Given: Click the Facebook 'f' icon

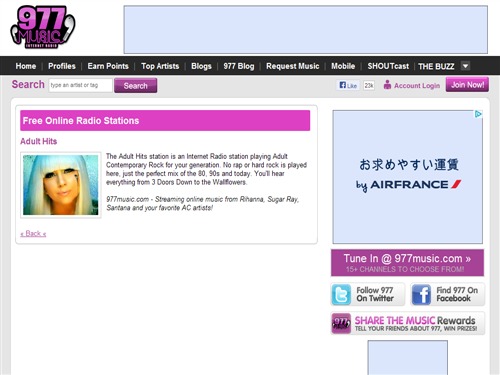Looking at the screenshot, I should [x=421, y=295].
